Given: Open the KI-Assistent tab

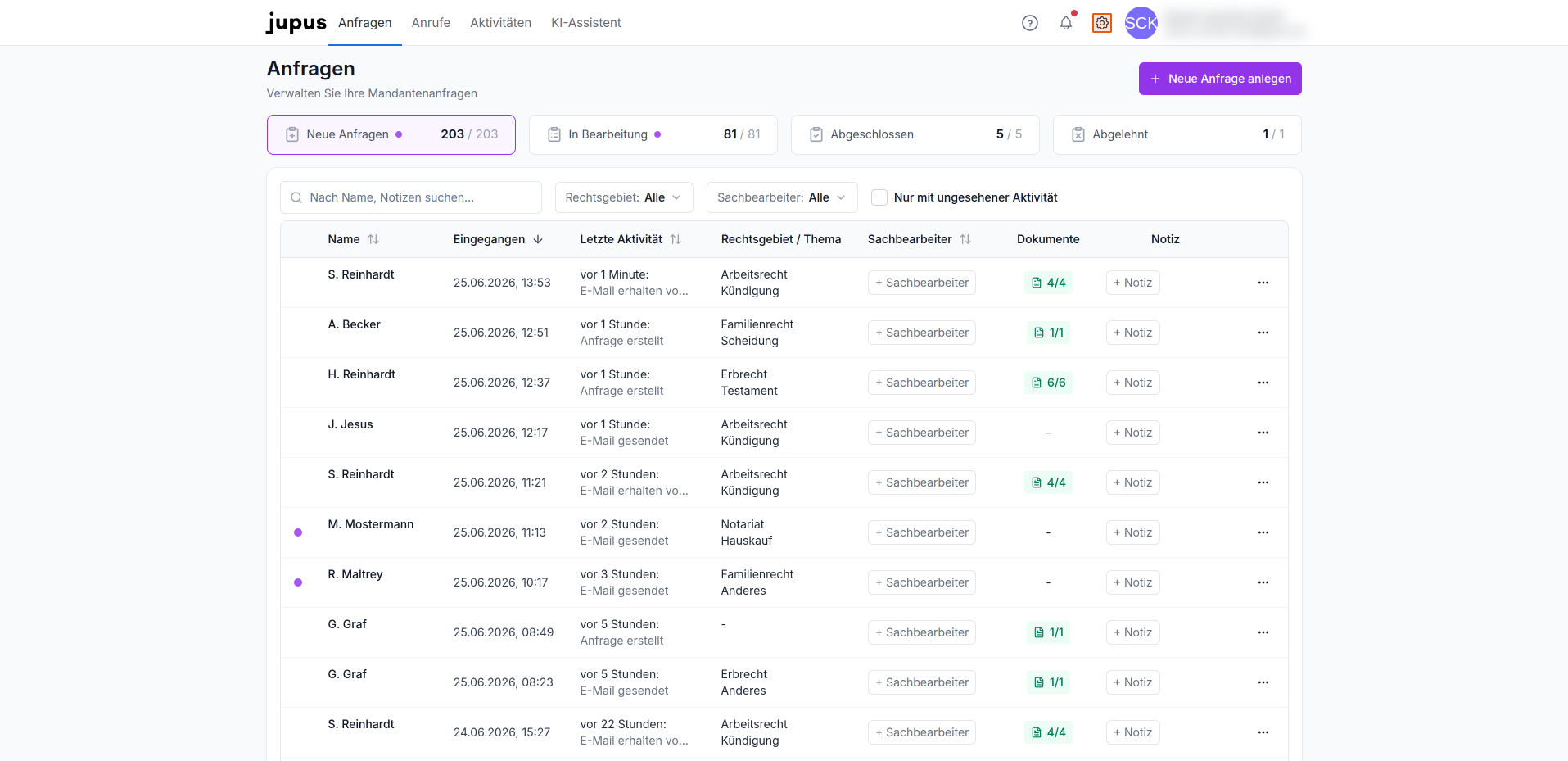Looking at the screenshot, I should click(586, 23).
